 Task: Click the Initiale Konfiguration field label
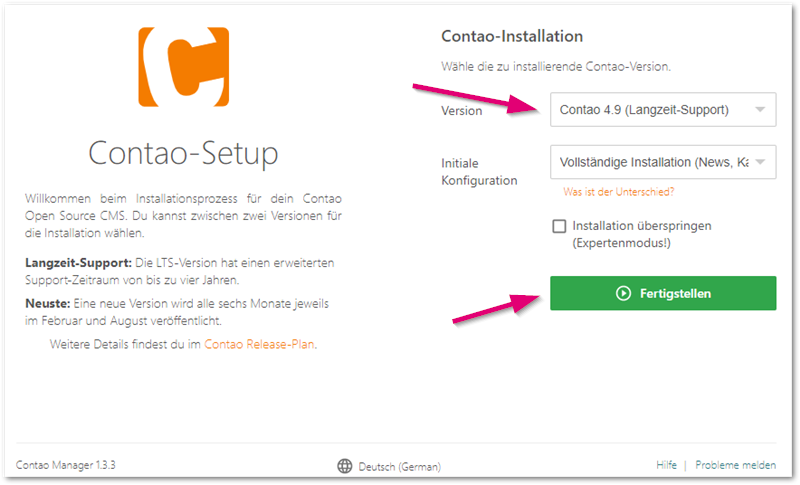coord(479,171)
